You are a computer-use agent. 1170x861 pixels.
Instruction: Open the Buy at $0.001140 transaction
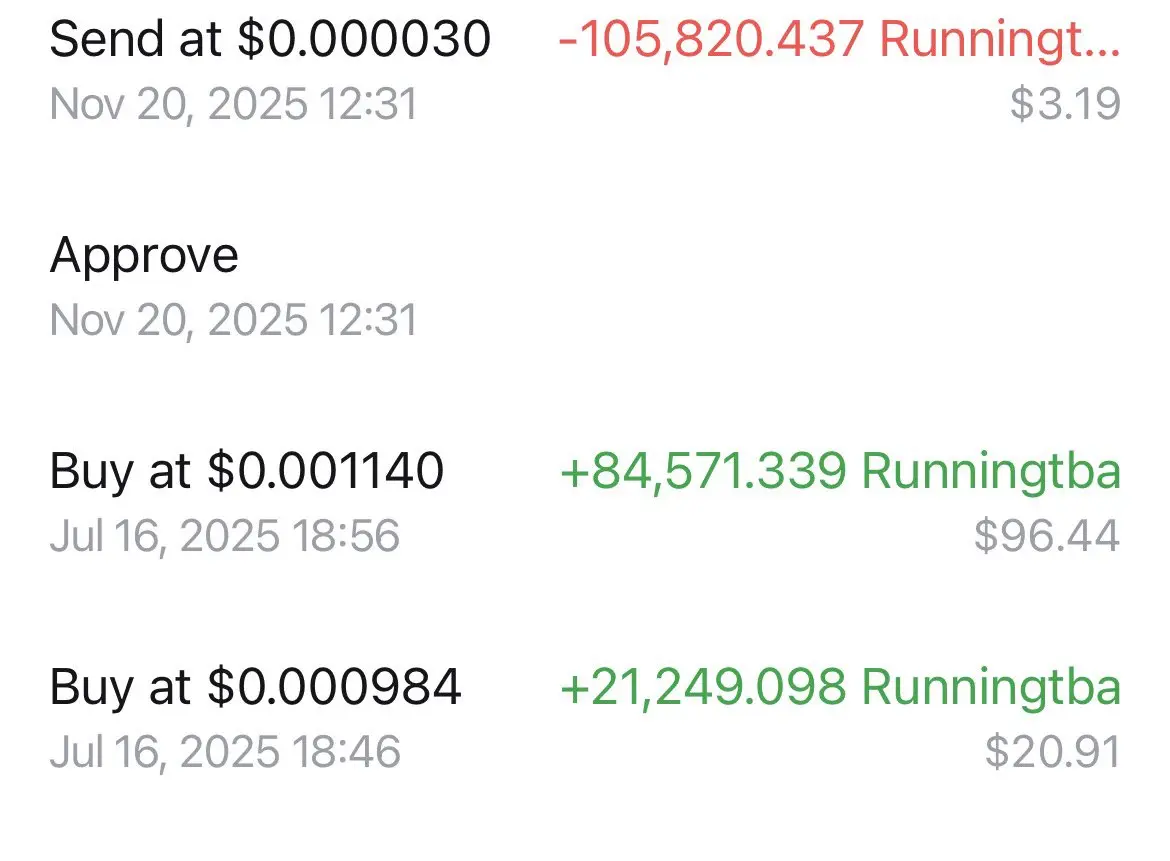(585, 503)
